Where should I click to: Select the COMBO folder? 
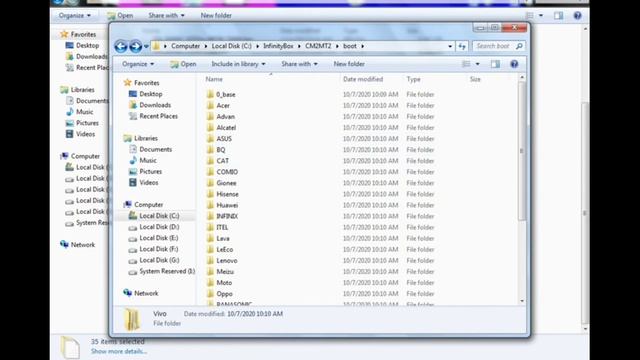222,172
